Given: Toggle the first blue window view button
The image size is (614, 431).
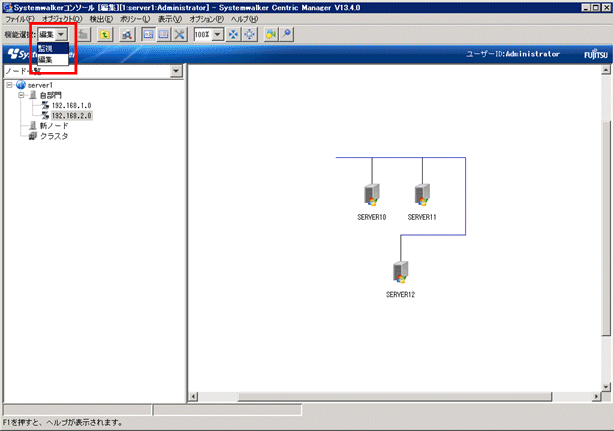Looking at the screenshot, I should 147,34.
